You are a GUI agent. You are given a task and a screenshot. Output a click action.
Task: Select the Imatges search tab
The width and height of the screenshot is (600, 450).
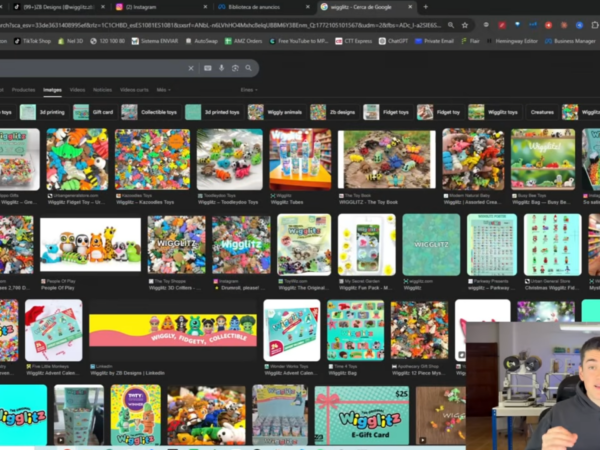pyautogui.click(x=52, y=90)
